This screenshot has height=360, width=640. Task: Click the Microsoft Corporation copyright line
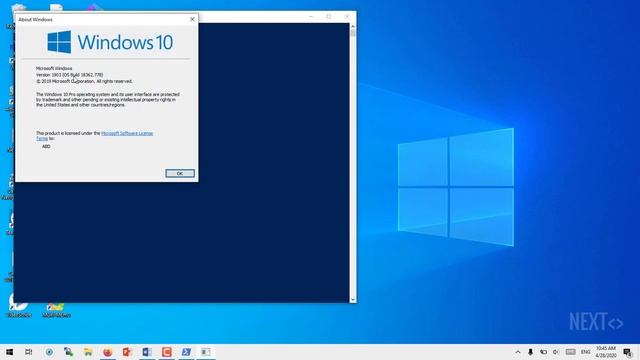(x=84, y=81)
